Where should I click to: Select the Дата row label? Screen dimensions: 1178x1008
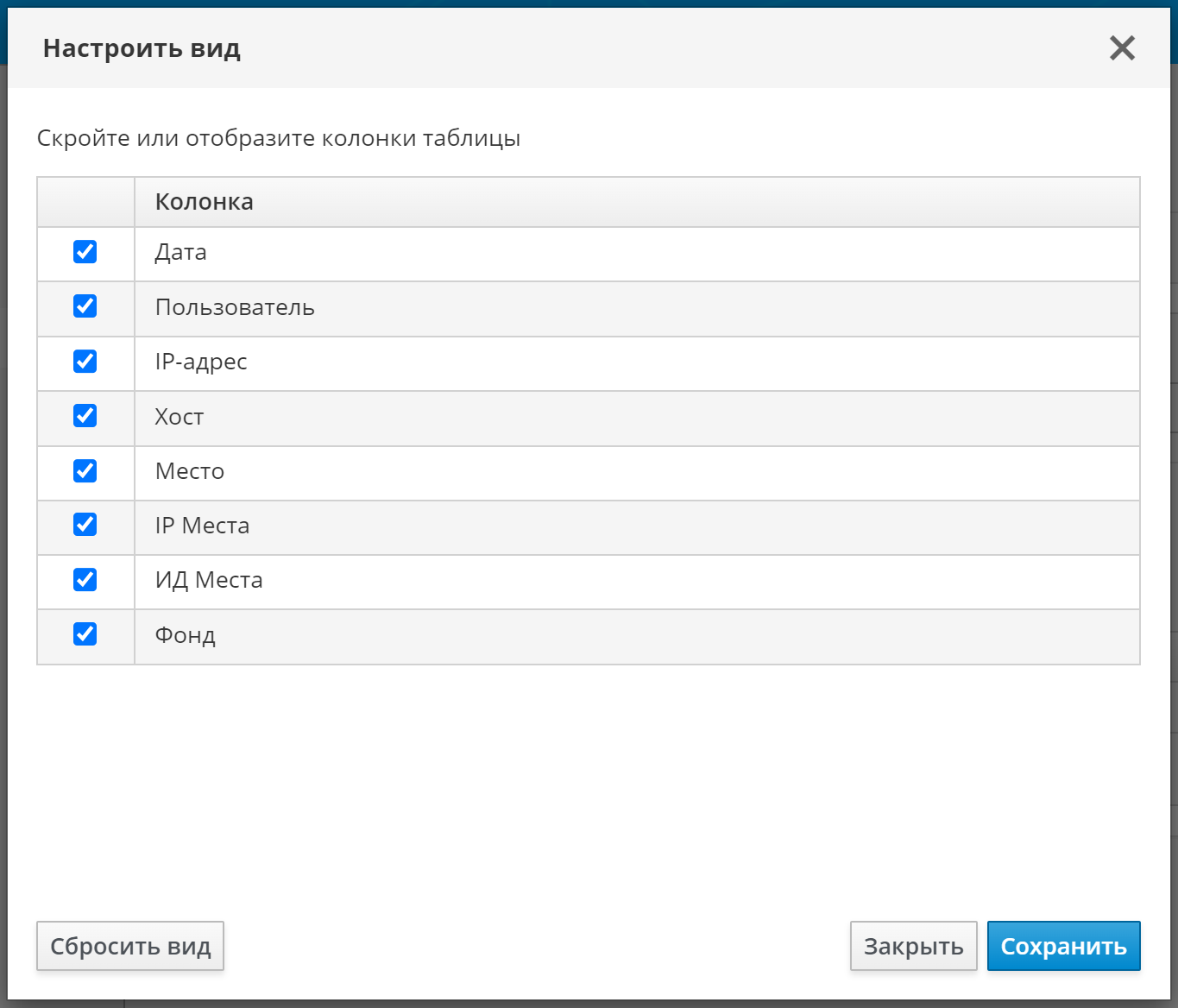(181, 253)
